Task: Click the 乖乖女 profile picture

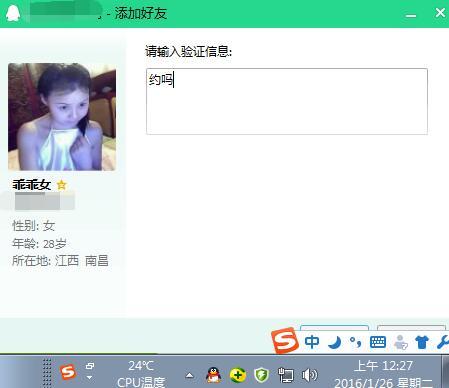Action: pyautogui.click(x=62, y=117)
